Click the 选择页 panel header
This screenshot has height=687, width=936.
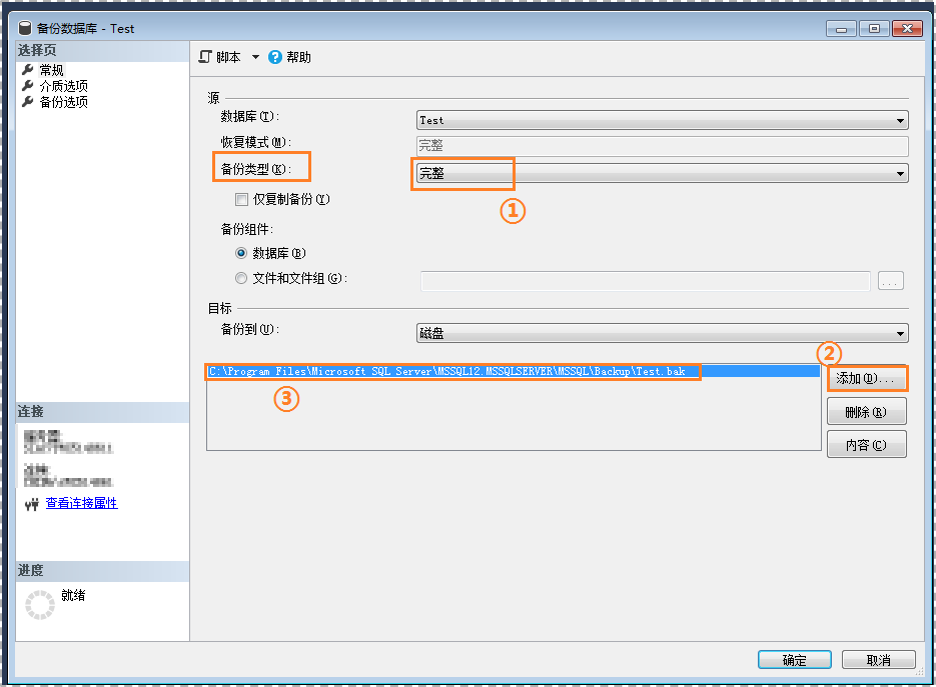click(x=103, y=51)
